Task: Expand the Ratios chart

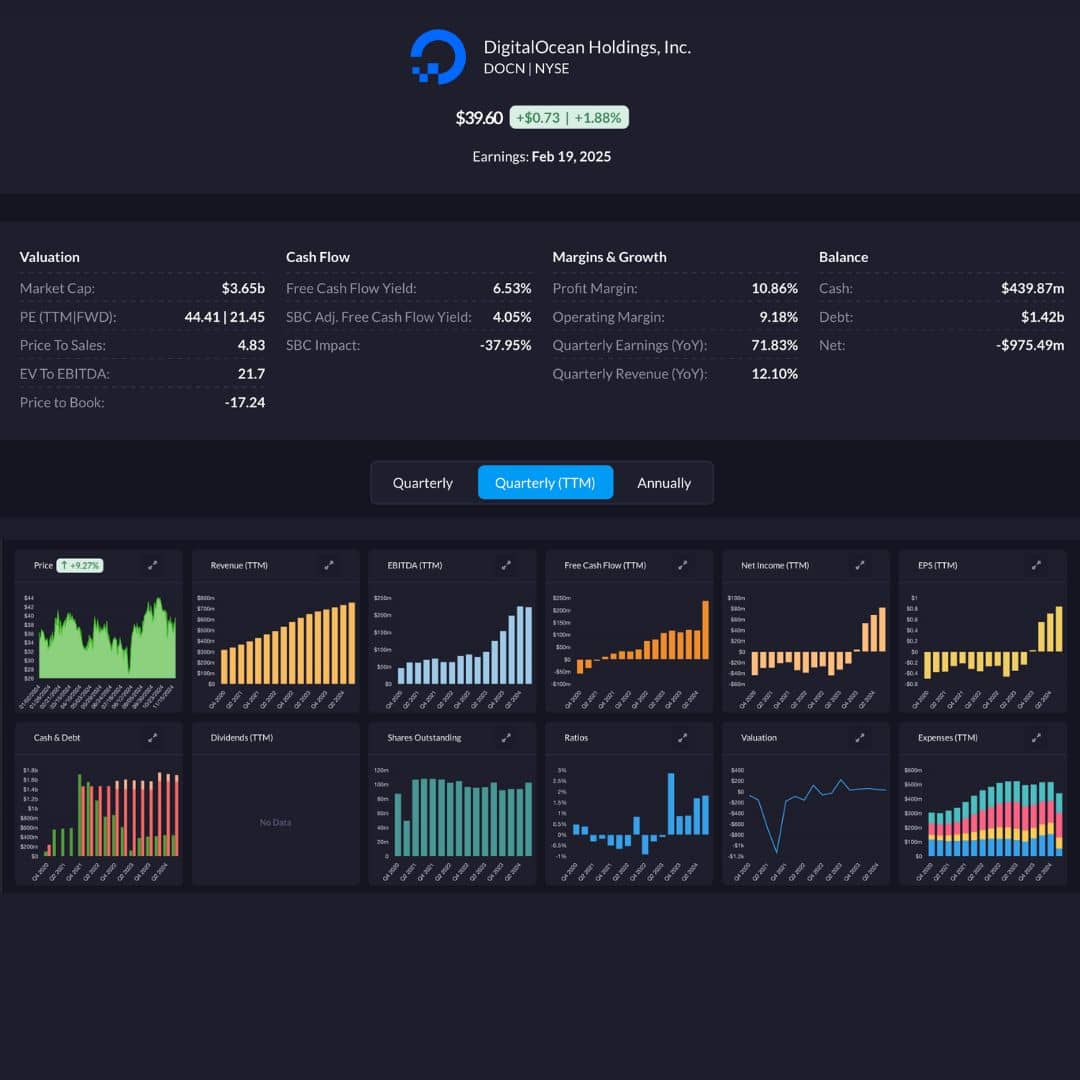Action: [683, 738]
